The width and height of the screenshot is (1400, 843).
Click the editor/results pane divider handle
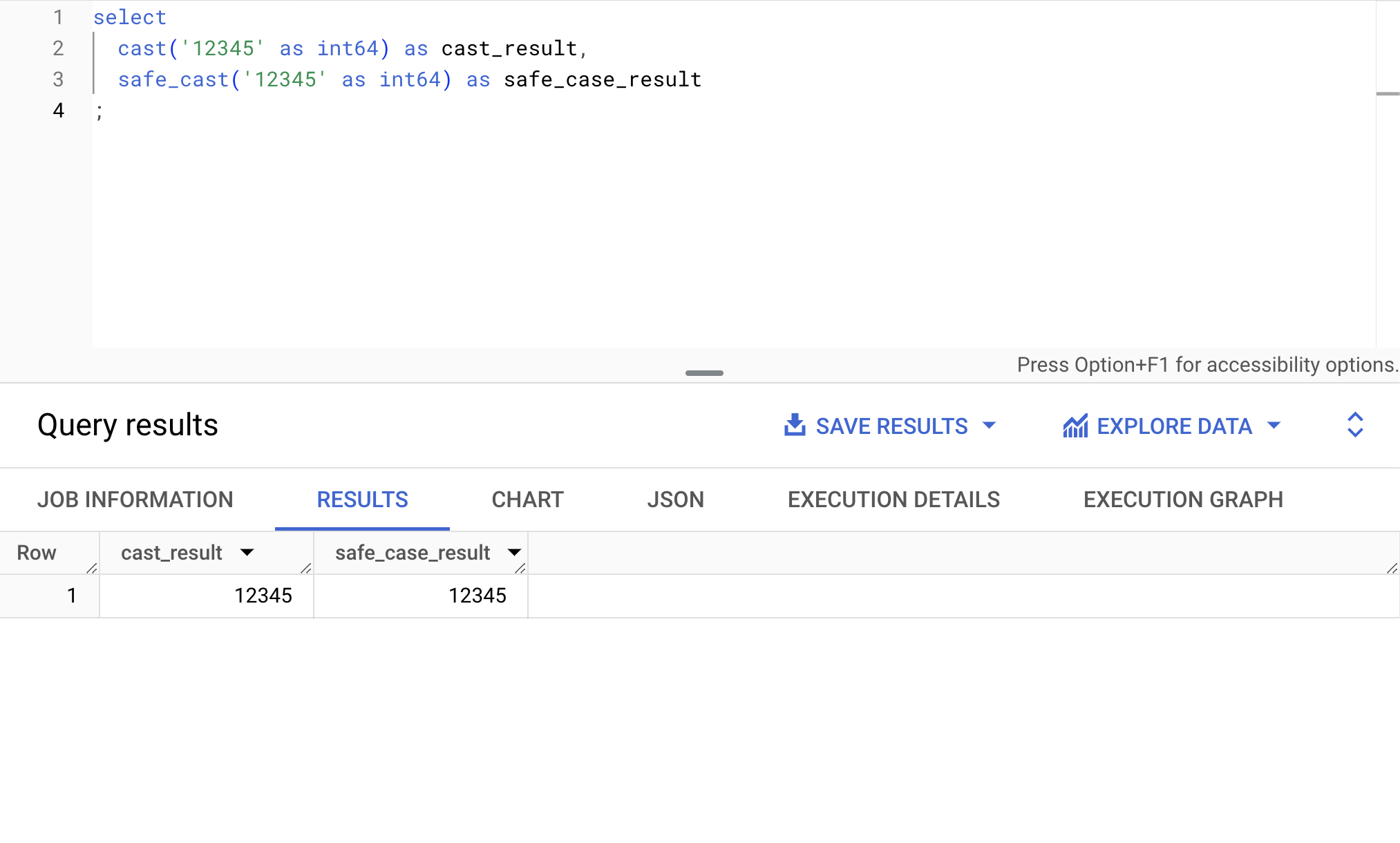tap(704, 373)
